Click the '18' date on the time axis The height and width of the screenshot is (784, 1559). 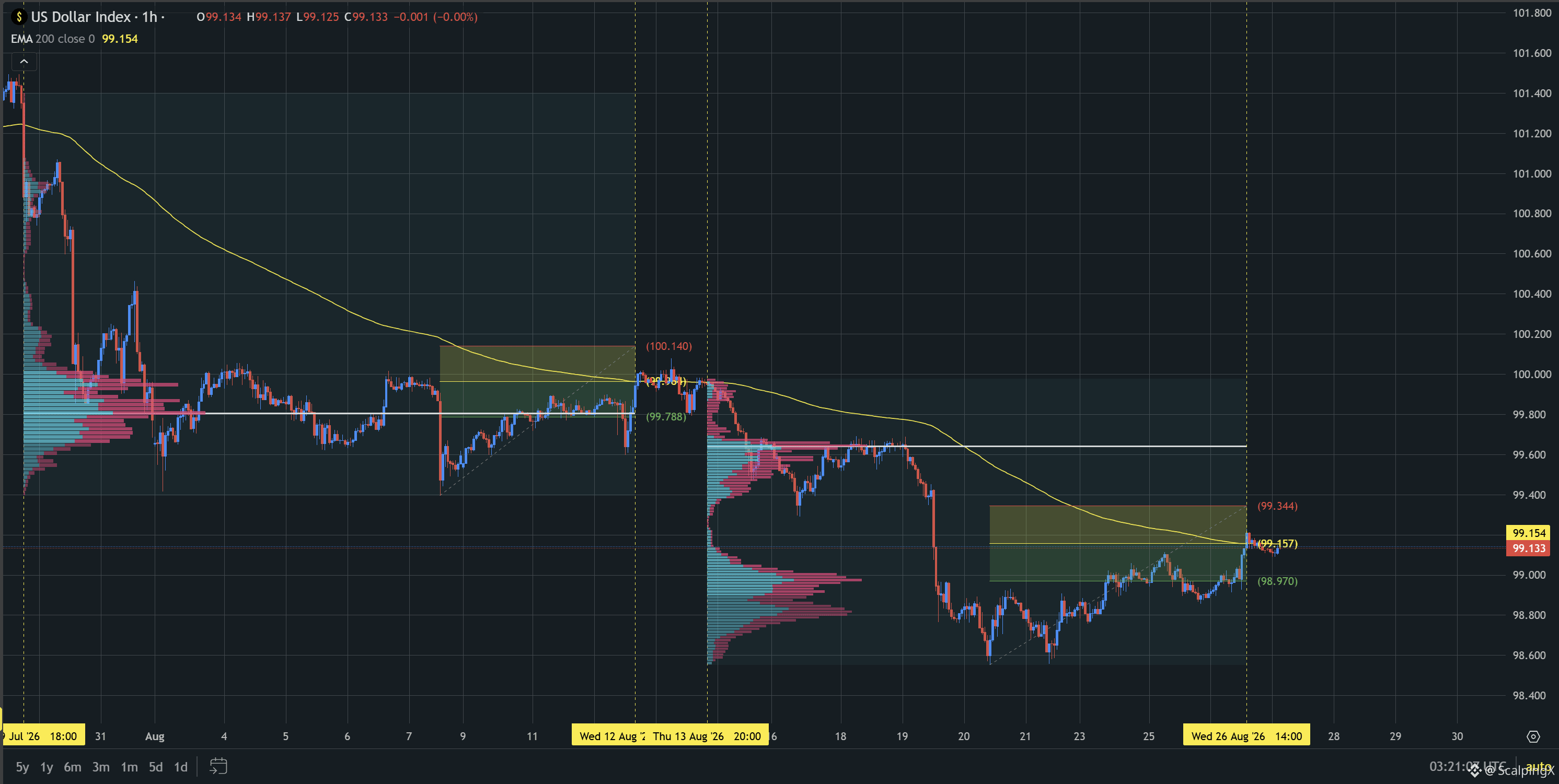tap(840, 736)
